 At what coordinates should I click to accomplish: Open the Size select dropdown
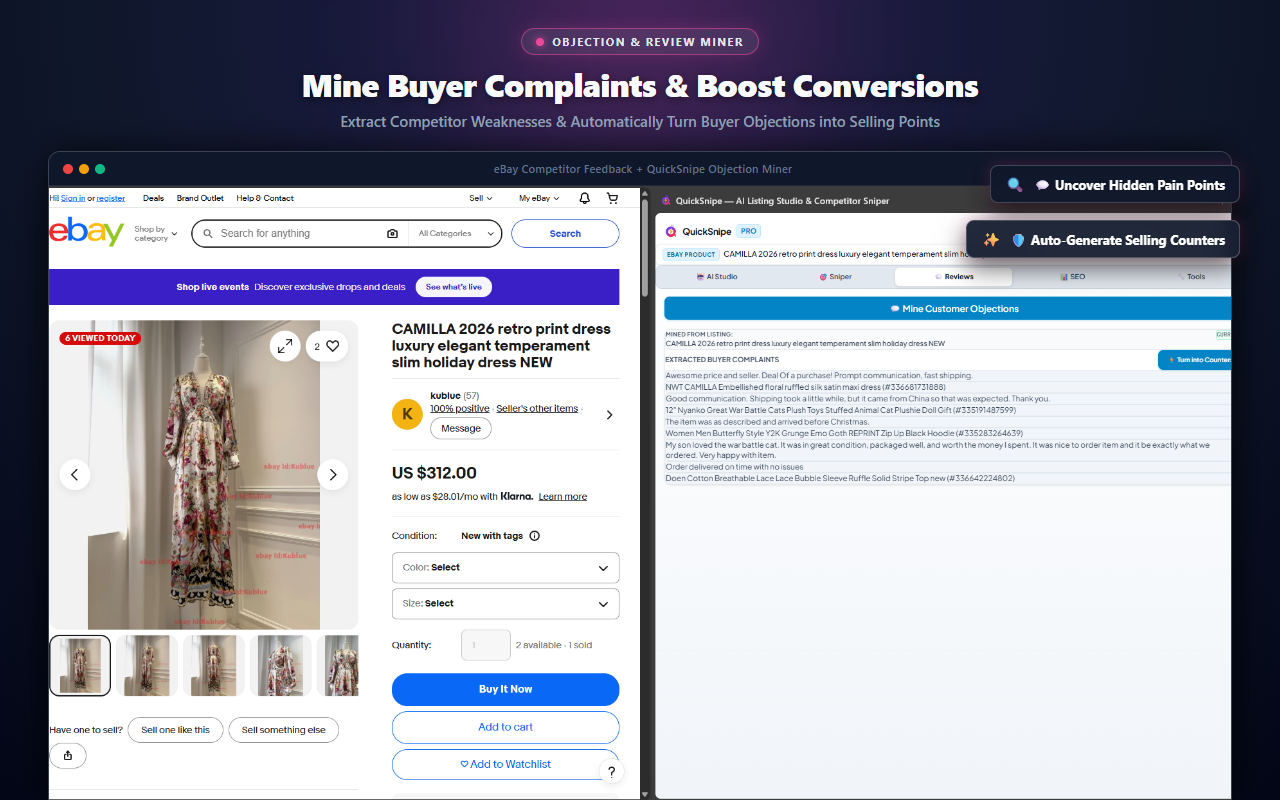click(506, 603)
